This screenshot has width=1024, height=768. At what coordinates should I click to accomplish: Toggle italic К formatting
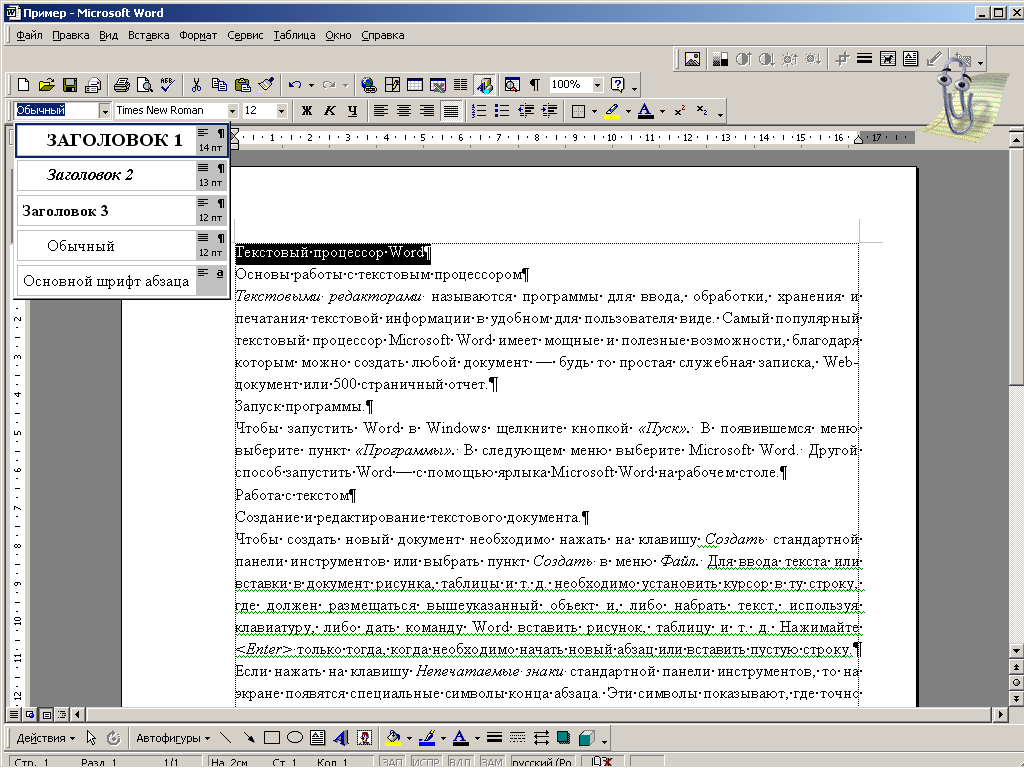pyautogui.click(x=330, y=111)
